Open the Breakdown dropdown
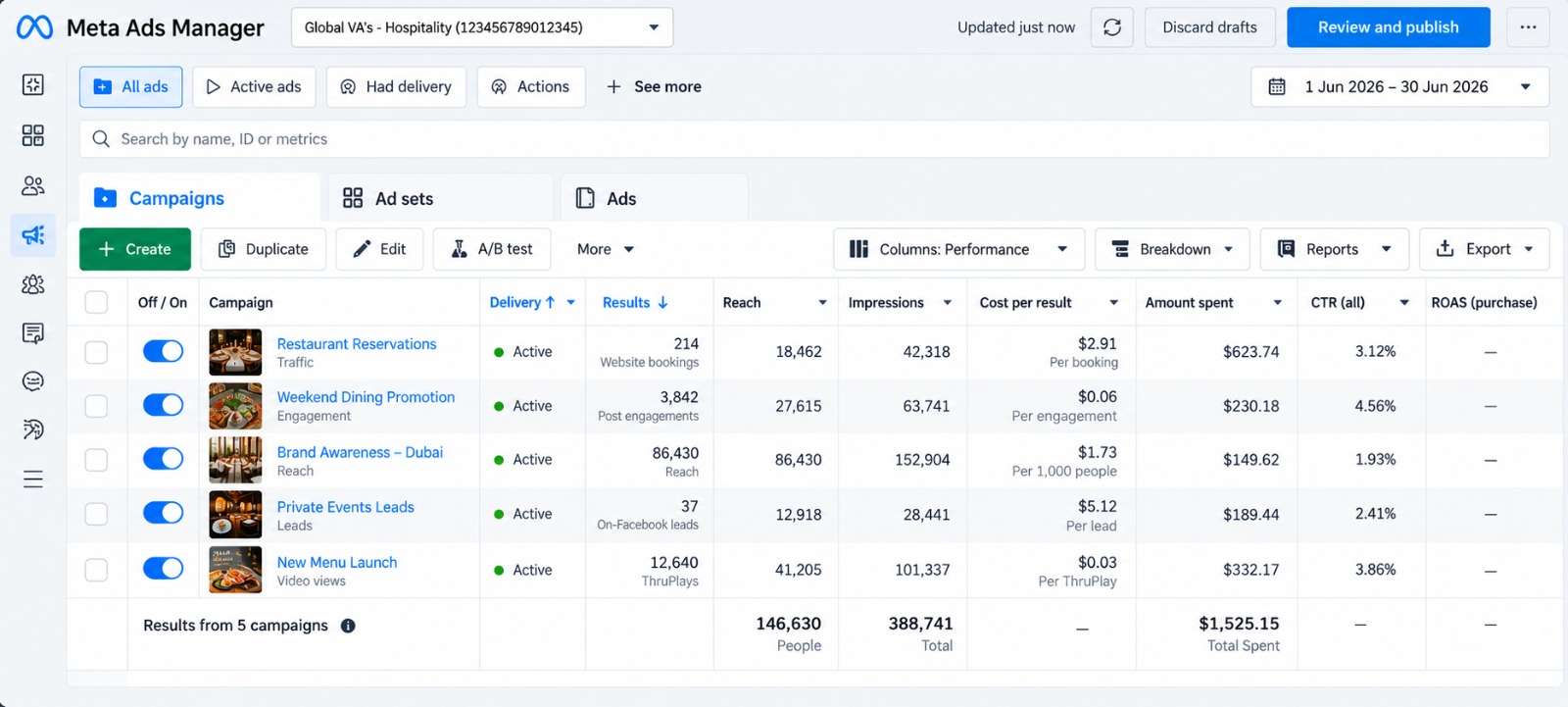Screen dimensions: 1568x707 1172,249
